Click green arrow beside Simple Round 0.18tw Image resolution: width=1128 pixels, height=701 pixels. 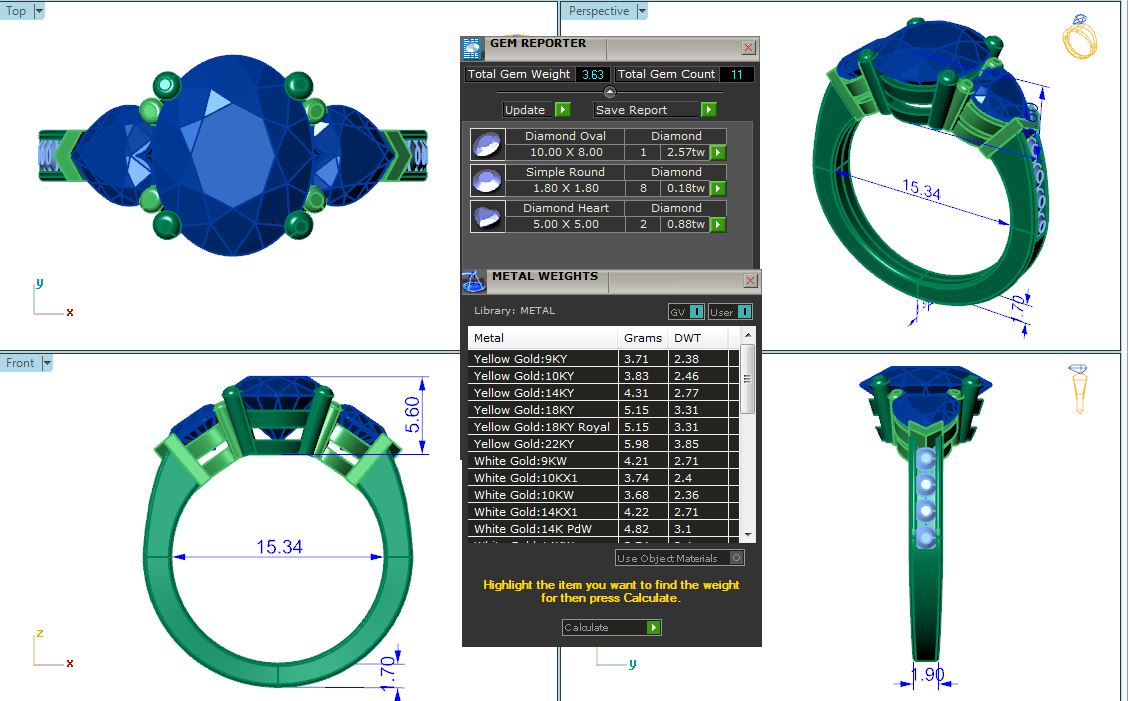pyautogui.click(x=718, y=189)
